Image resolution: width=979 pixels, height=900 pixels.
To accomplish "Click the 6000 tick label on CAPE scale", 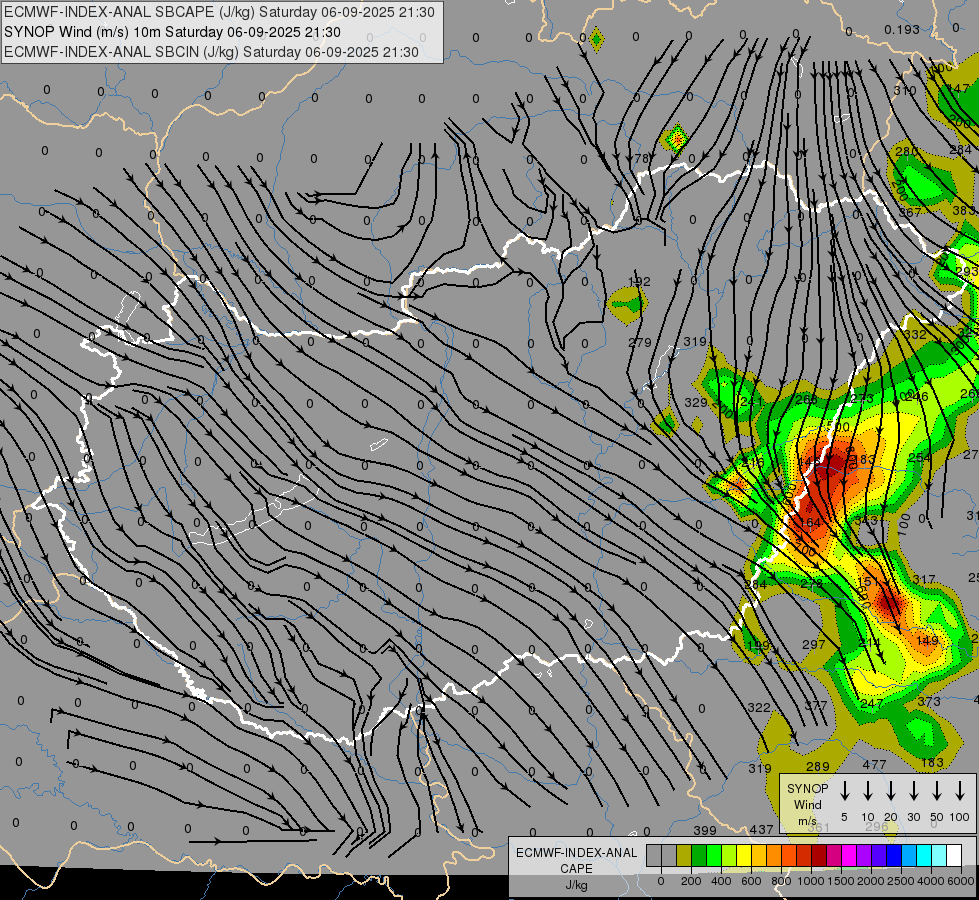I will 960,881.
